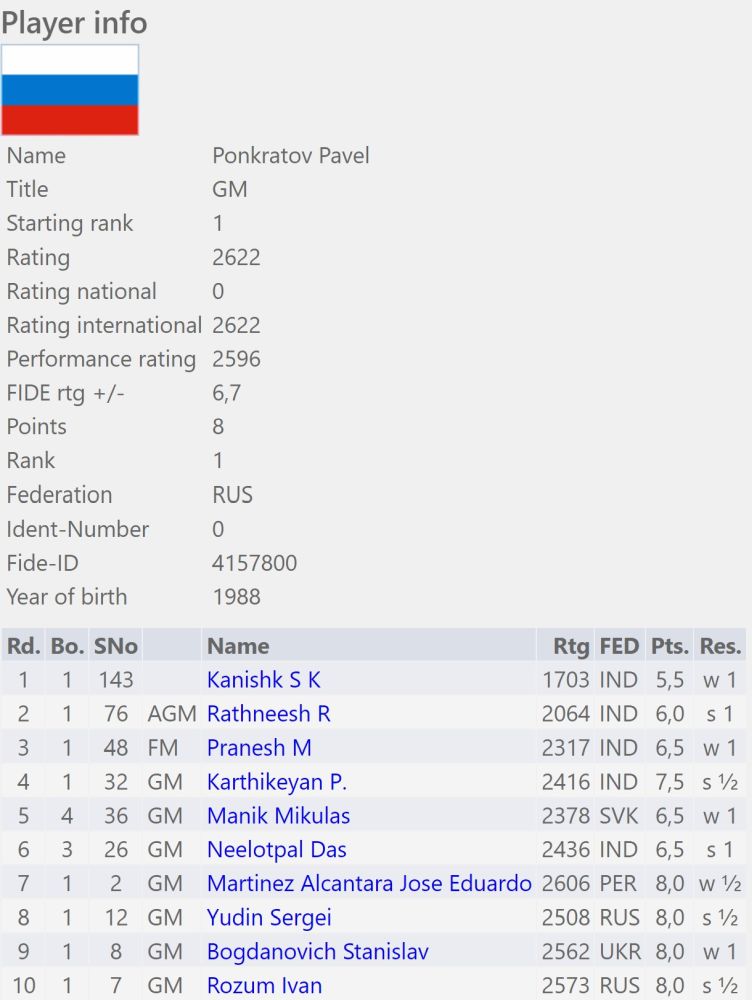Select Manik Mikulas opponent link

point(278,816)
